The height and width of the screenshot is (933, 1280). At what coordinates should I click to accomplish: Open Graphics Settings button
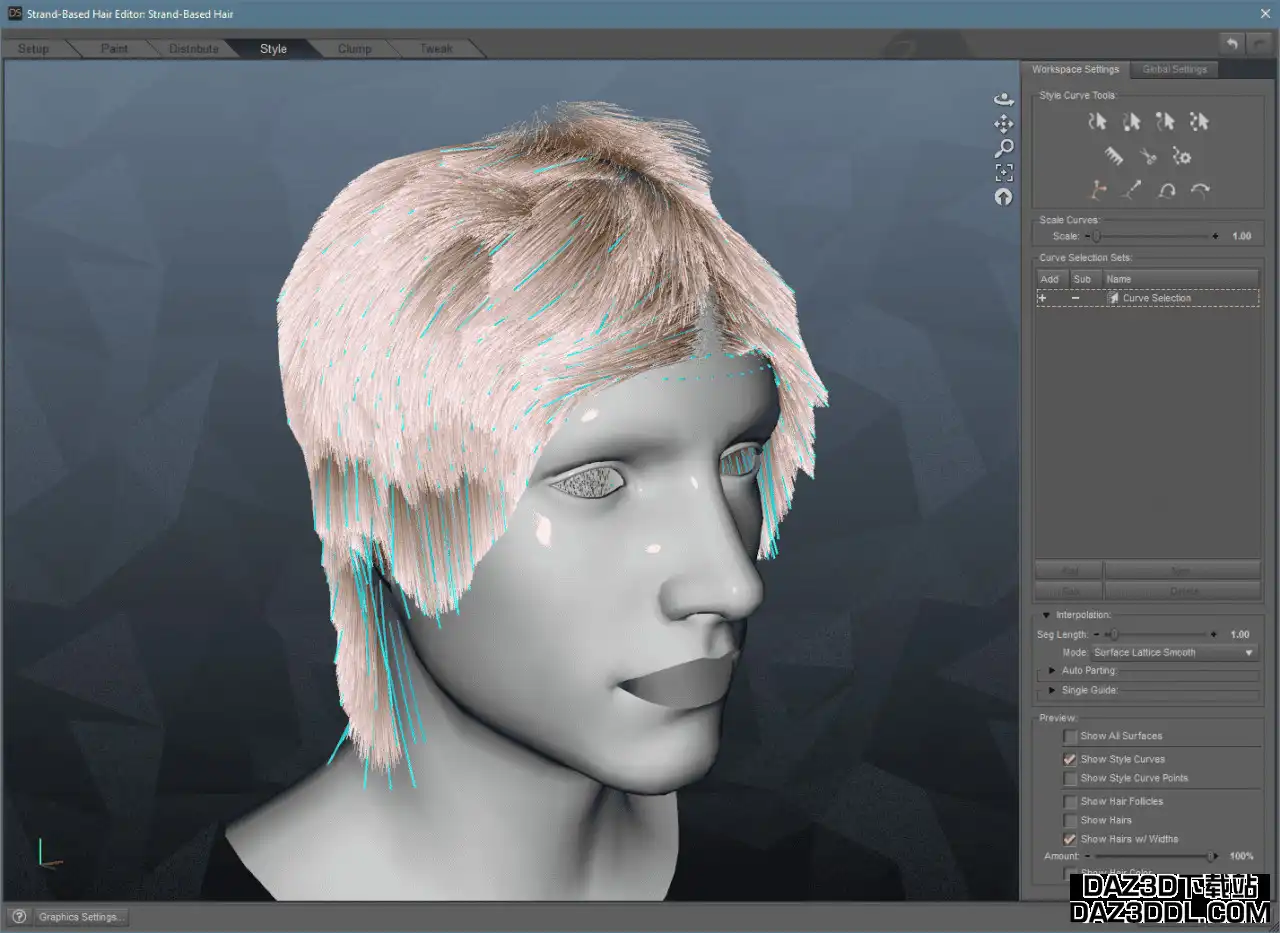tap(81, 916)
